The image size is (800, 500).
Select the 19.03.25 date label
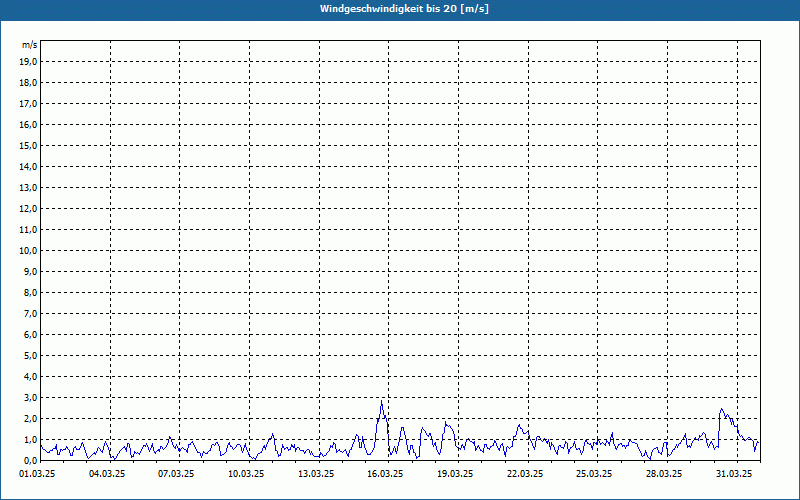click(x=455, y=474)
